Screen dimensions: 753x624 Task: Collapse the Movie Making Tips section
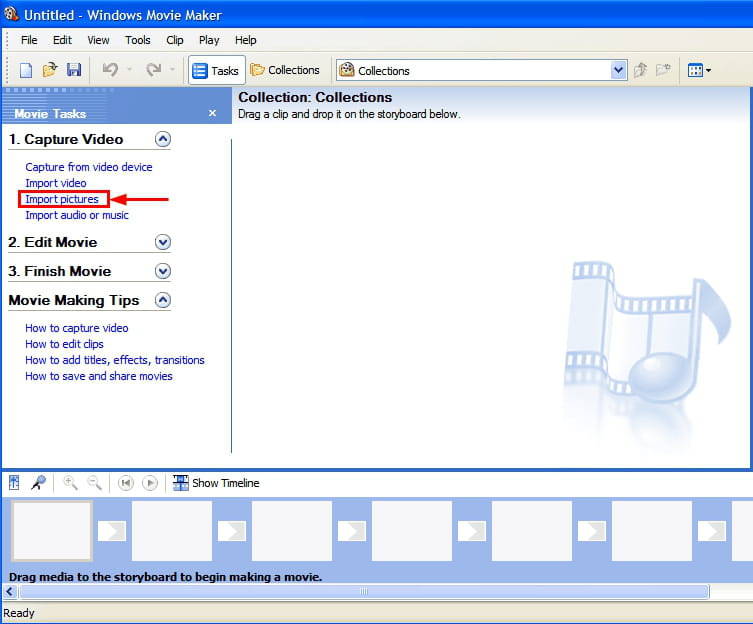[163, 300]
